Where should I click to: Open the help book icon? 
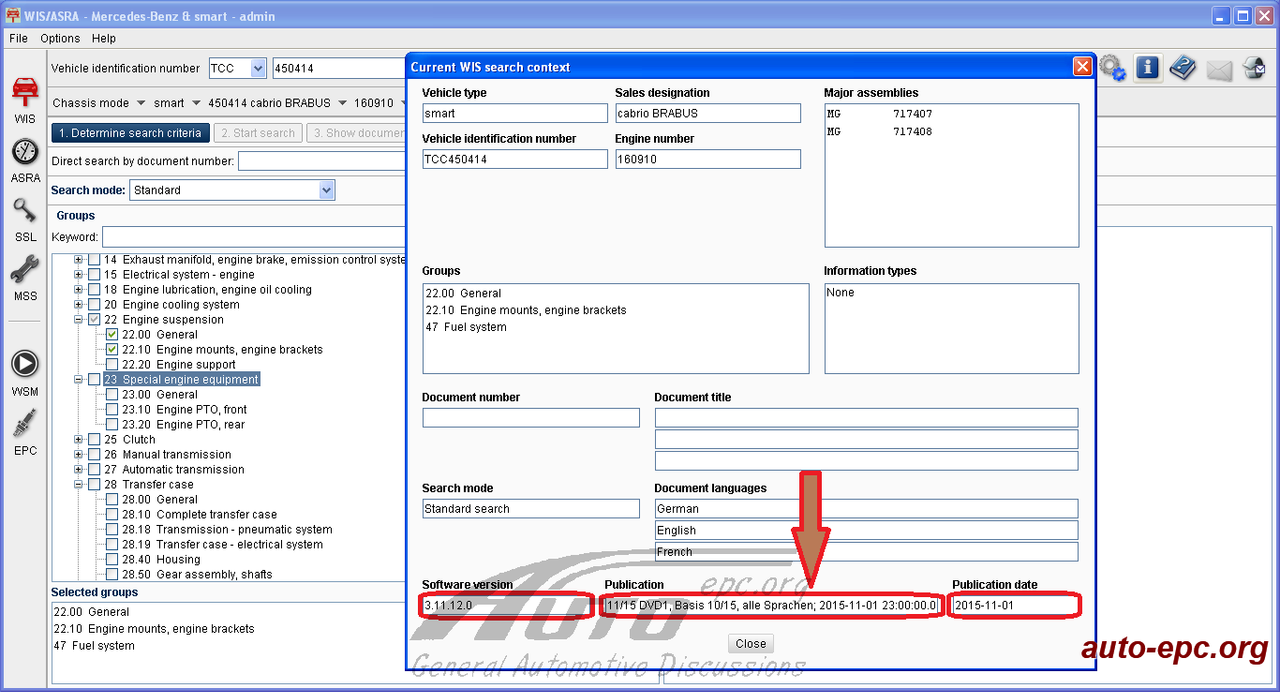click(1183, 68)
